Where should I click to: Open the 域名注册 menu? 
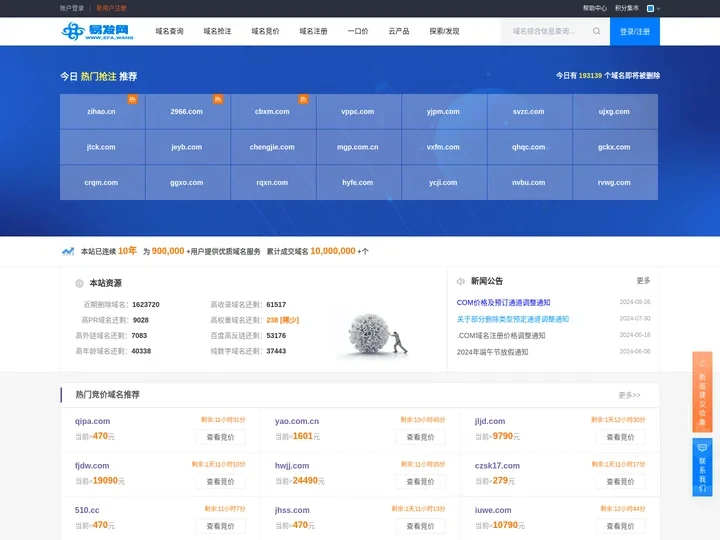click(x=313, y=31)
